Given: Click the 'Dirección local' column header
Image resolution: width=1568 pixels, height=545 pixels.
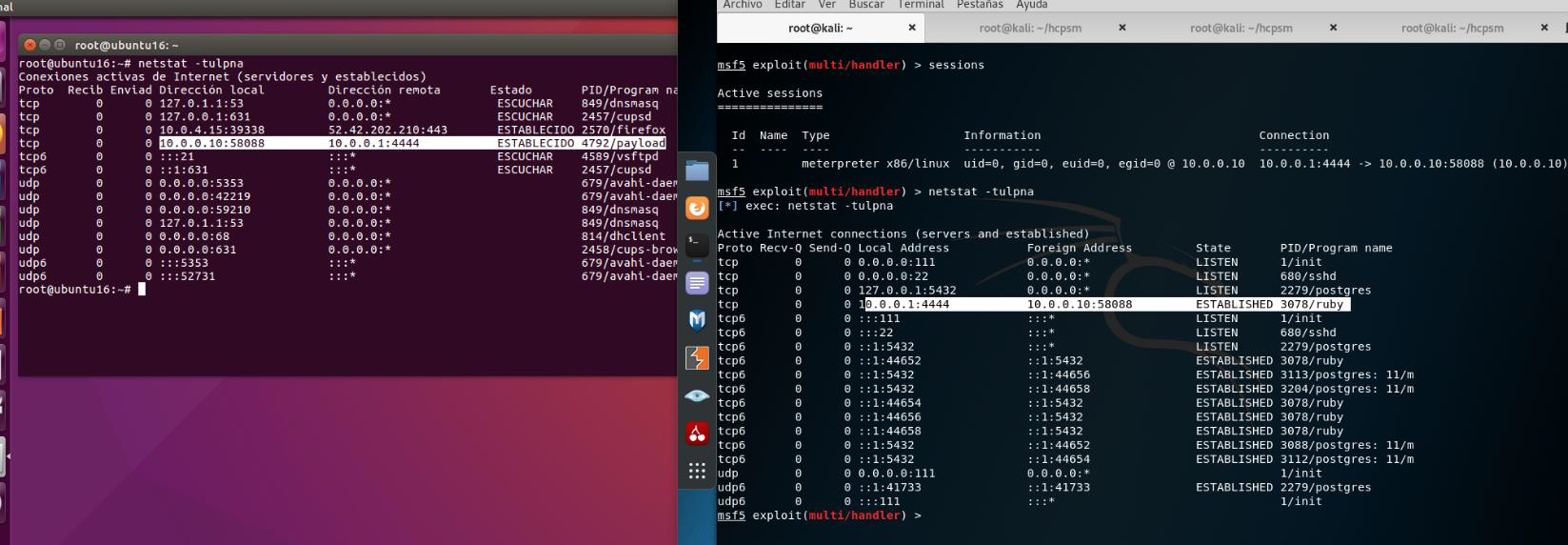Looking at the screenshot, I should coord(211,90).
